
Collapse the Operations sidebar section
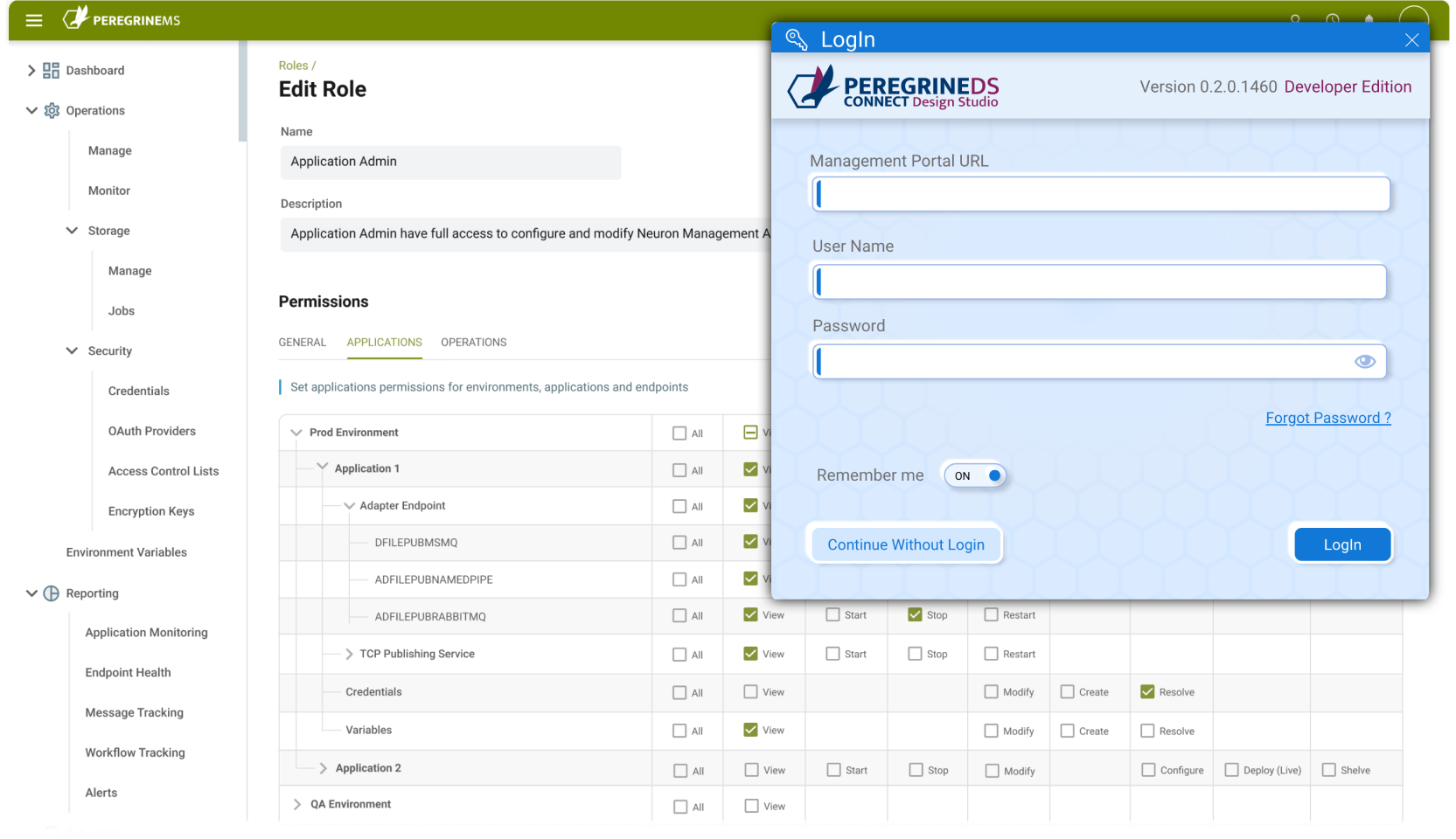31,111
